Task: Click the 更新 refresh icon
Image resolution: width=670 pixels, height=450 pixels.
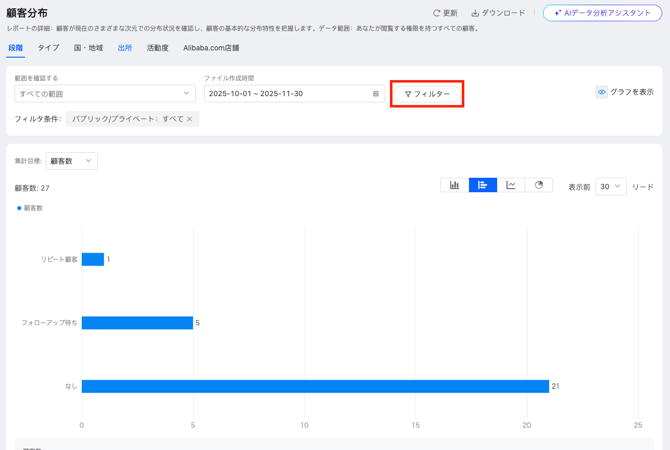Action: (436, 13)
